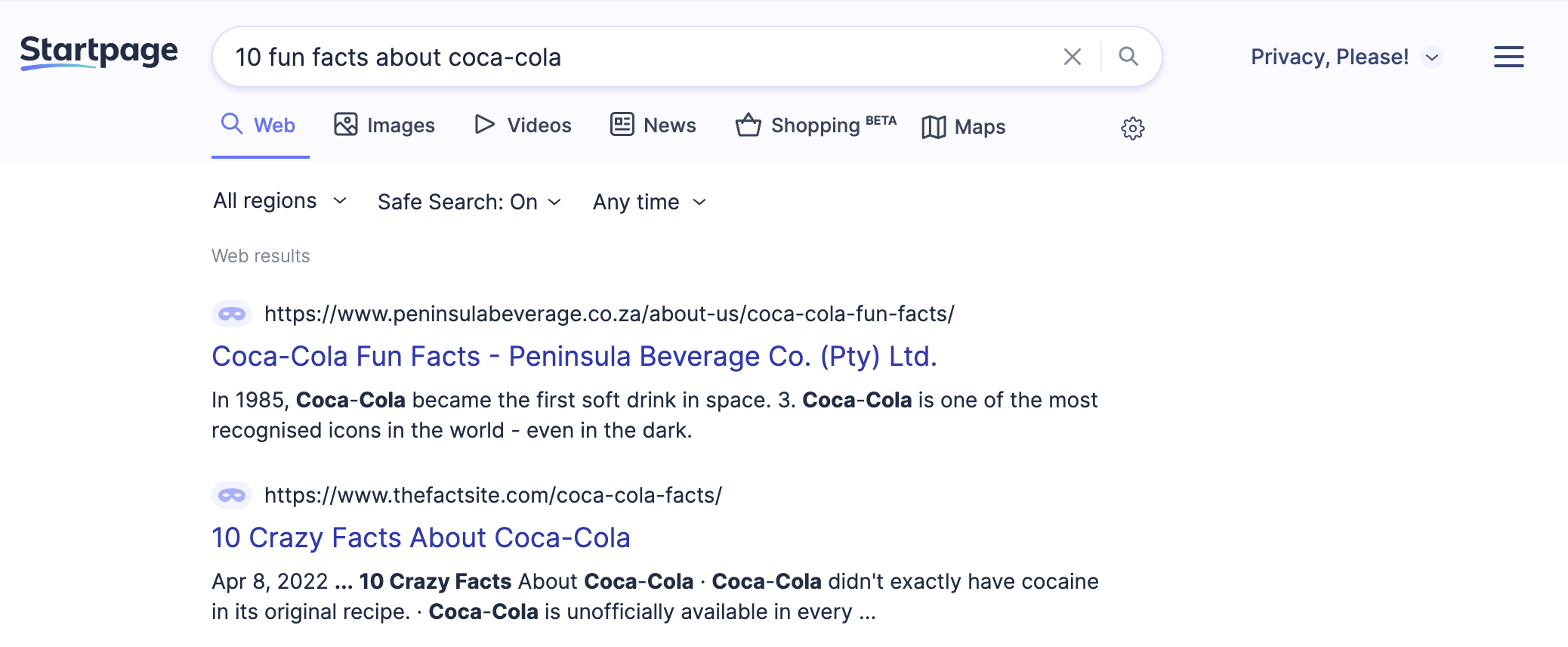This screenshot has height=647, width=1568.
Task: Click snippet 'In 1985, Coca-Cola became the first'
Action: (x=654, y=415)
